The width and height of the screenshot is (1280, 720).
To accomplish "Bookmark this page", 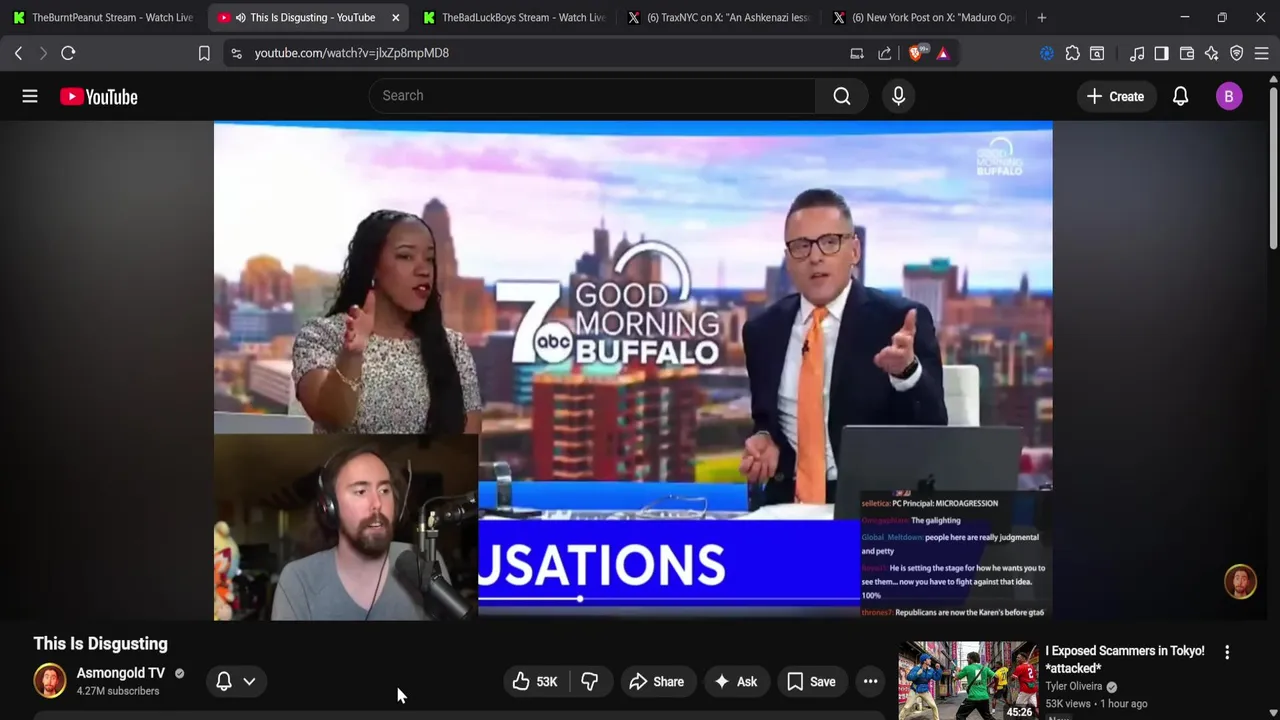I will 204,53.
